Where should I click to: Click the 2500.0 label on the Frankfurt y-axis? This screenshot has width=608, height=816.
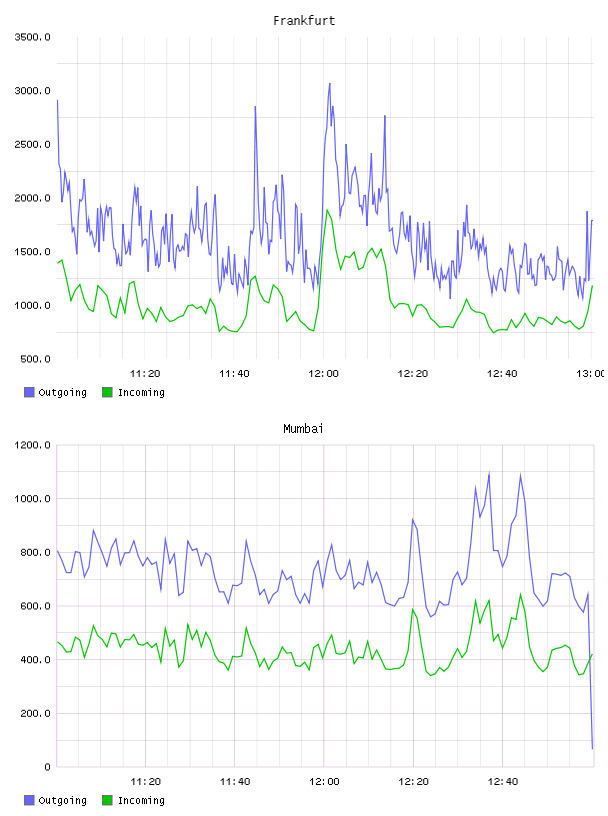coord(32,144)
